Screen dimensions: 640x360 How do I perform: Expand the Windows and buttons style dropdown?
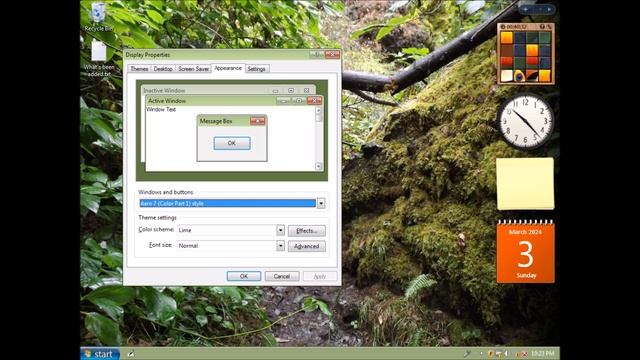(321, 203)
